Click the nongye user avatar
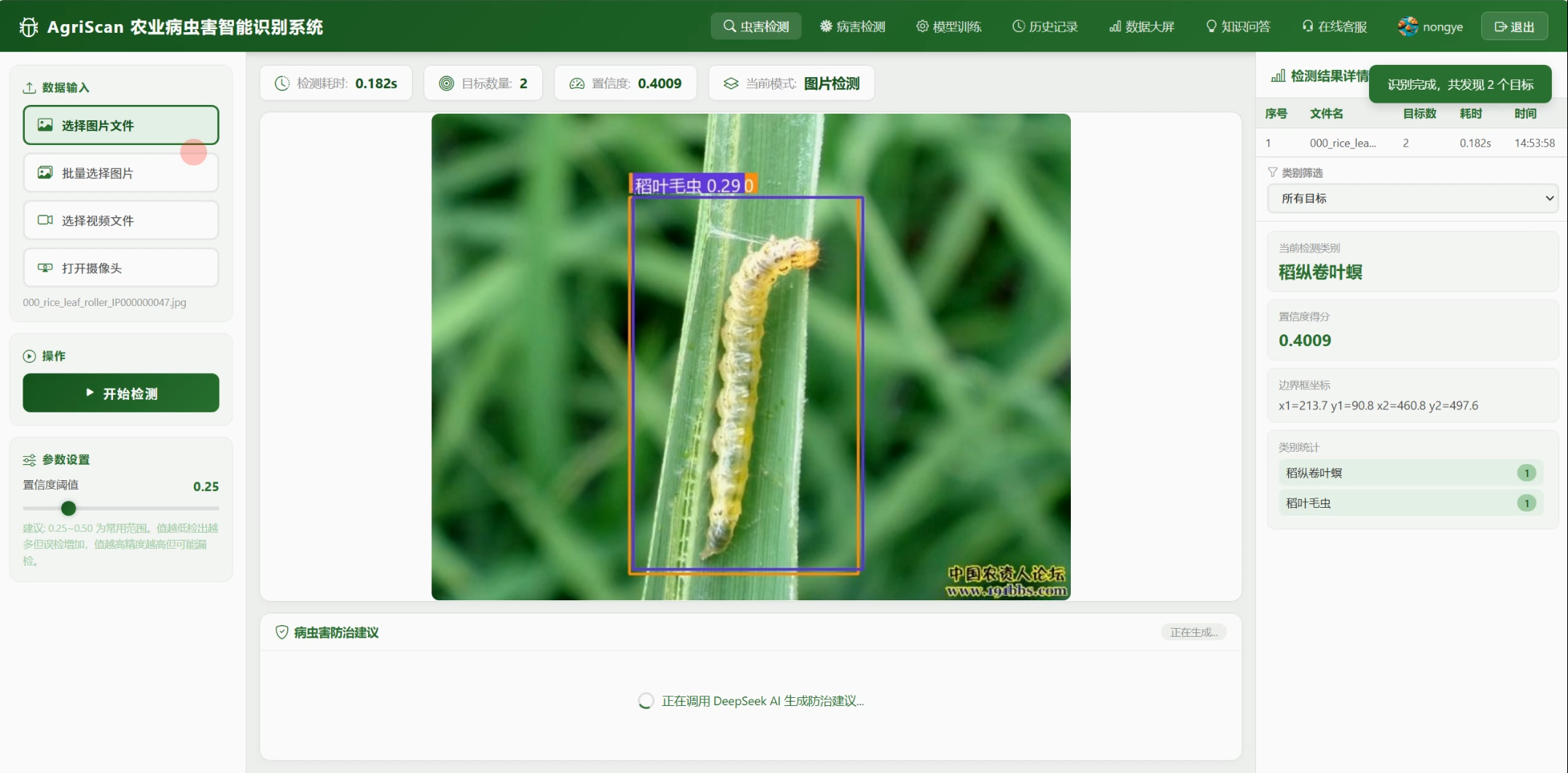 pyautogui.click(x=1408, y=26)
